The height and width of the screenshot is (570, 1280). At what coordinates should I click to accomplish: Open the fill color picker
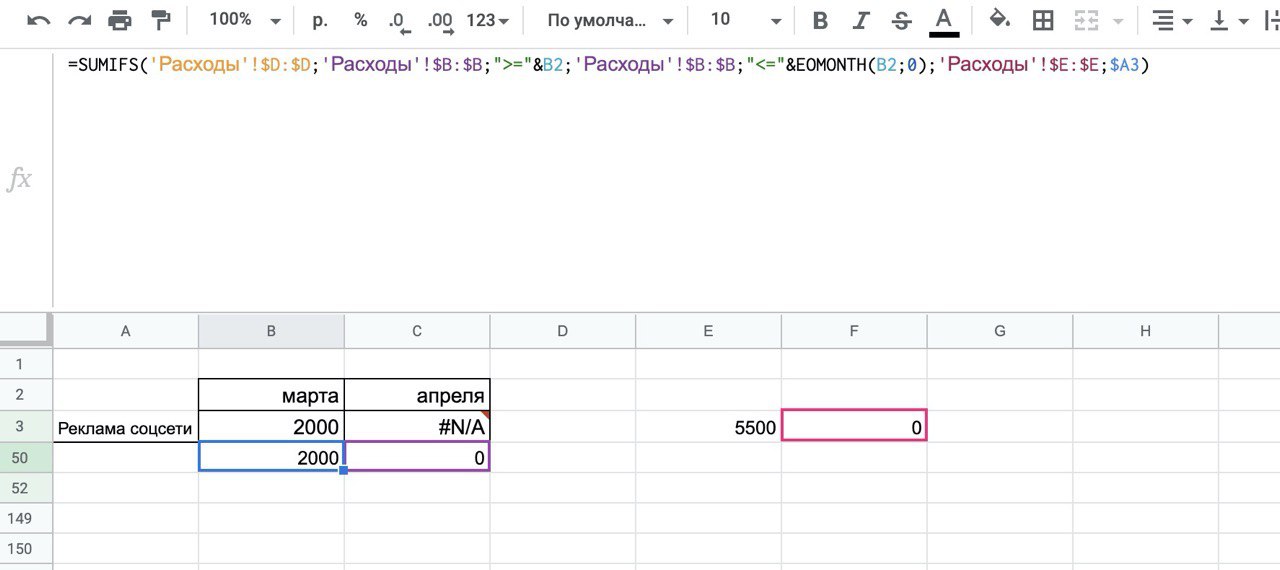[999, 20]
